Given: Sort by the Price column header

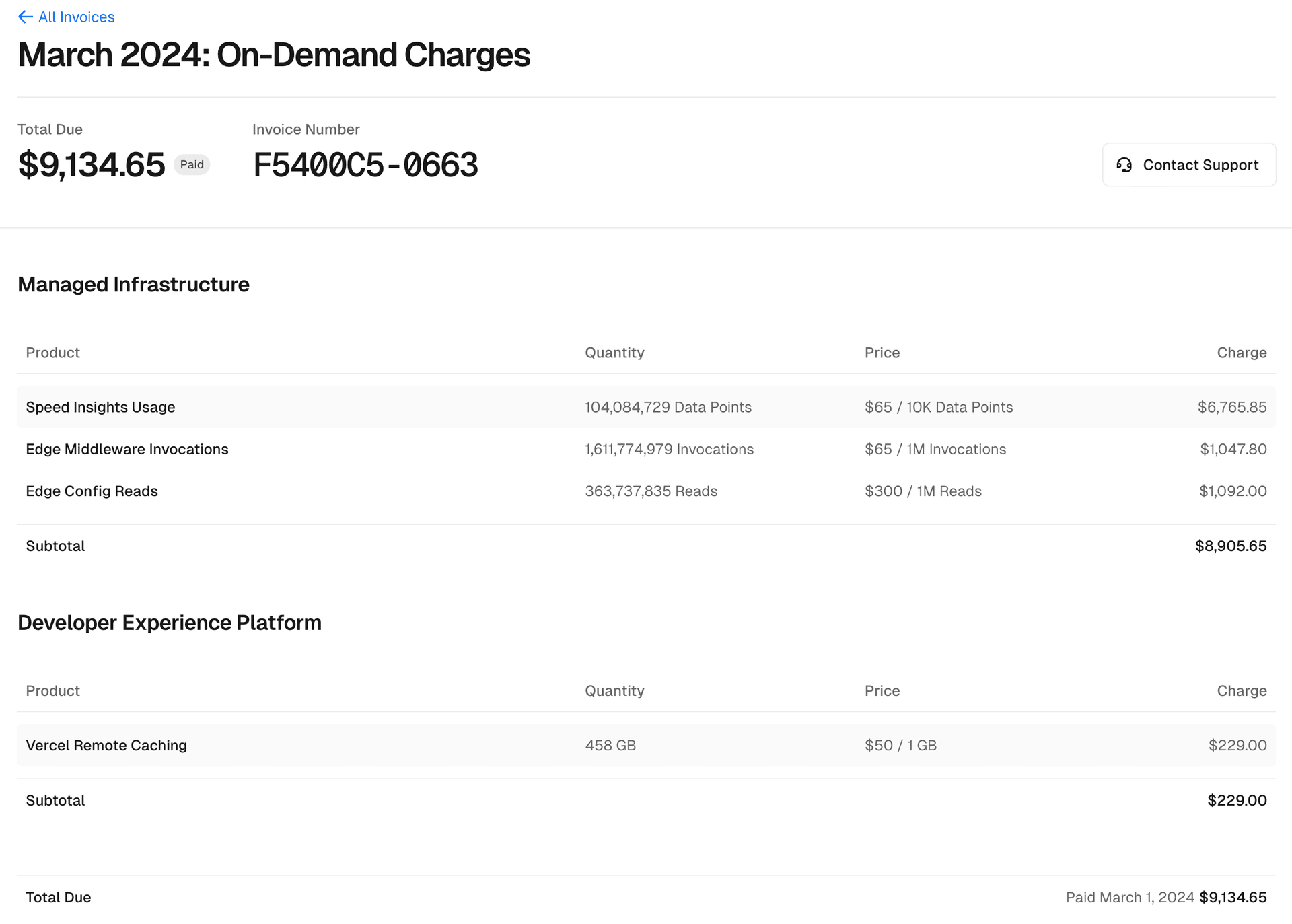Looking at the screenshot, I should coord(882,352).
